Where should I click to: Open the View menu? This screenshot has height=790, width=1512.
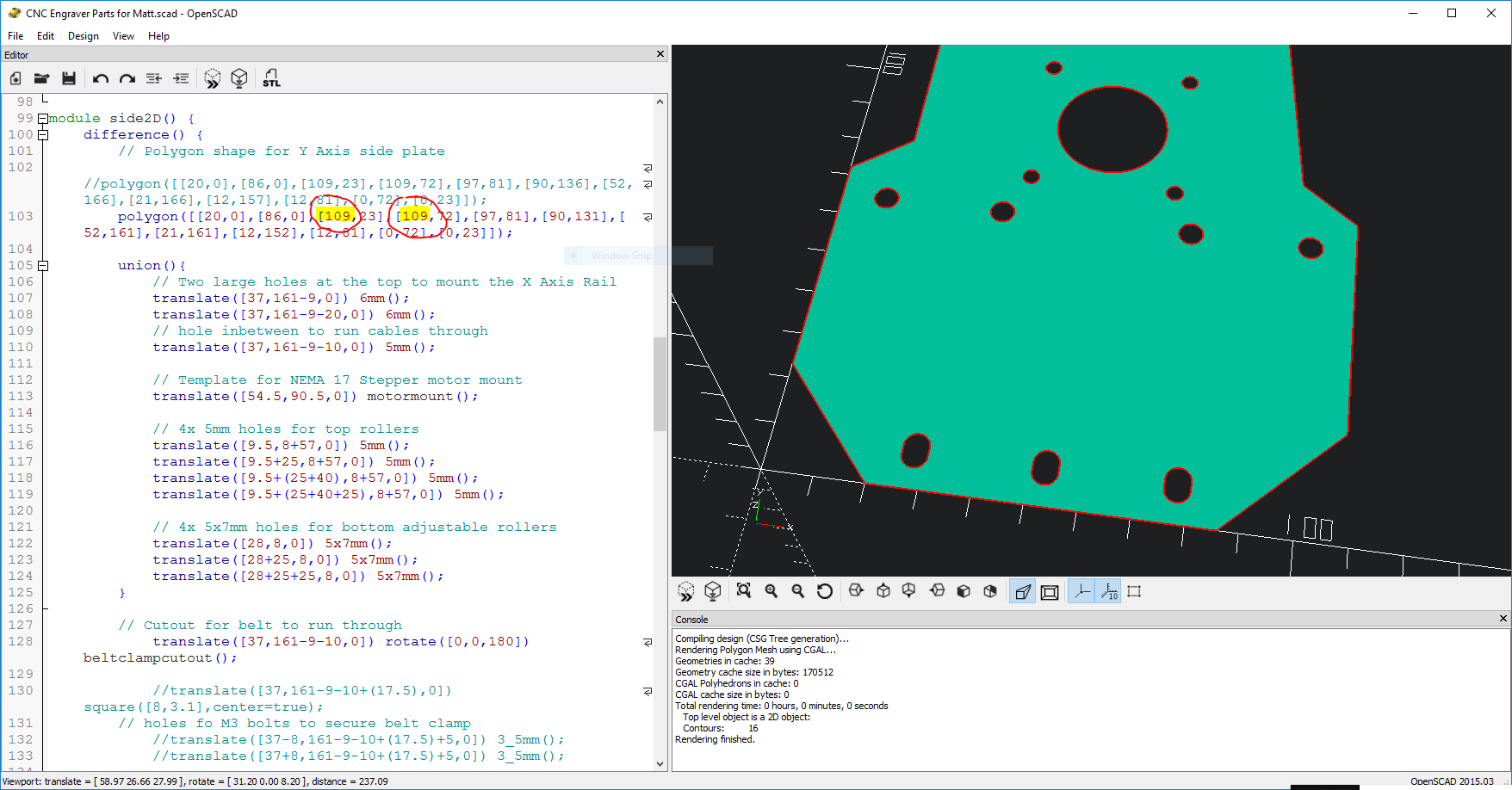coord(123,36)
